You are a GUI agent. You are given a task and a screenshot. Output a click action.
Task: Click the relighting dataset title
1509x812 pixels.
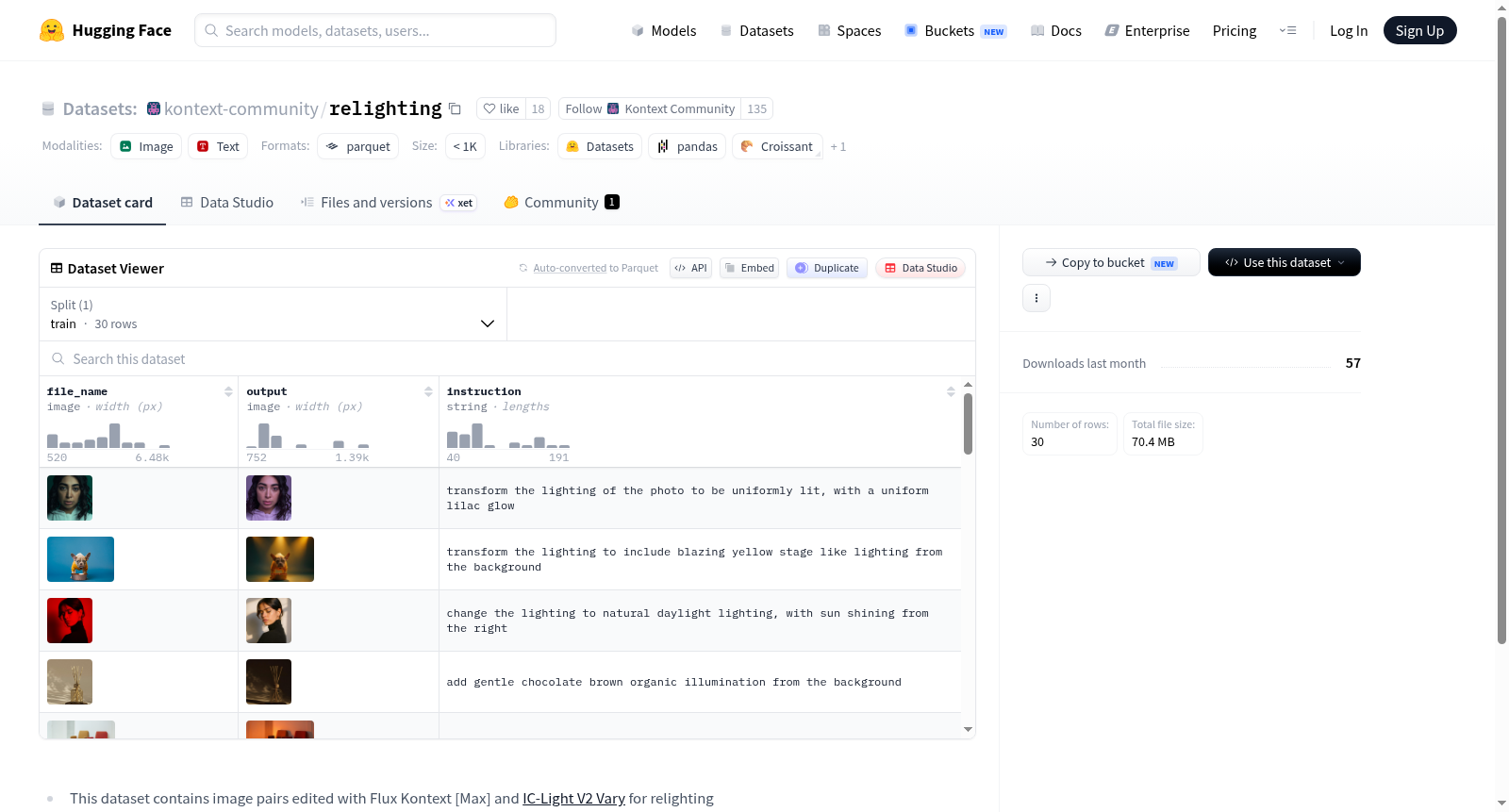coord(385,108)
